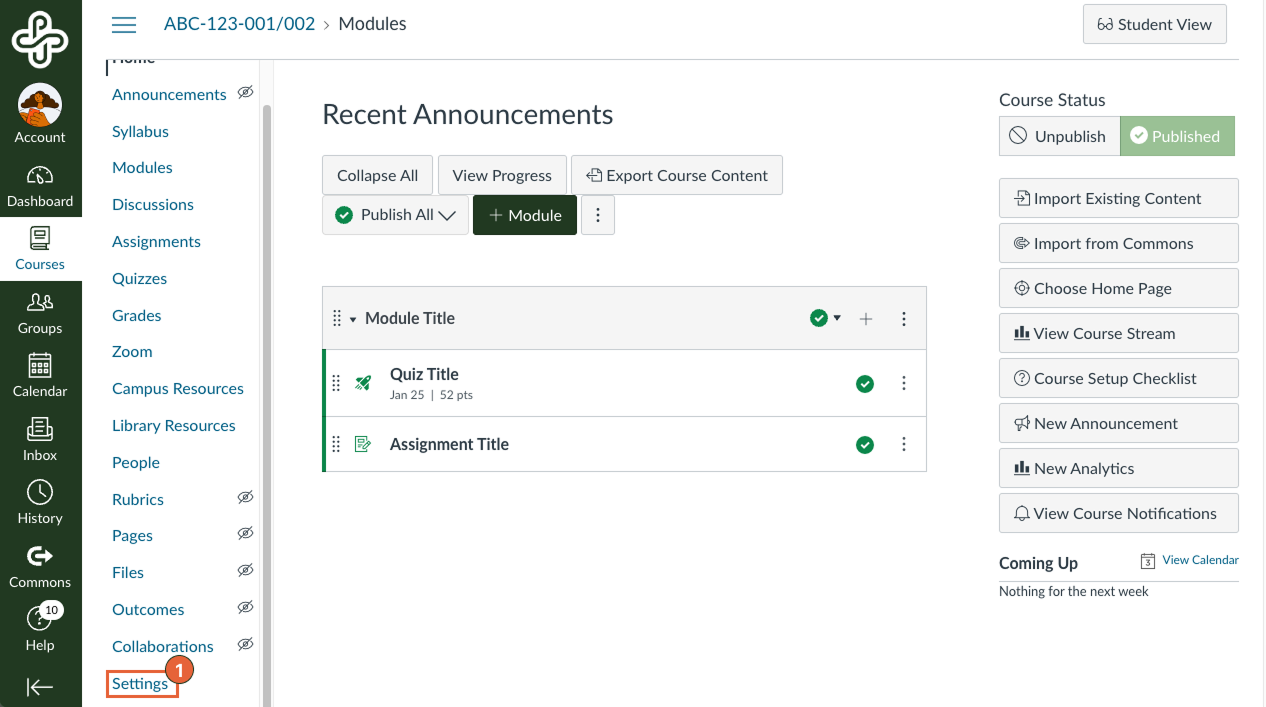Open the hamburger navigation menu
Screen dimensions: 1266x707
pyautogui.click(x=124, y=25)
